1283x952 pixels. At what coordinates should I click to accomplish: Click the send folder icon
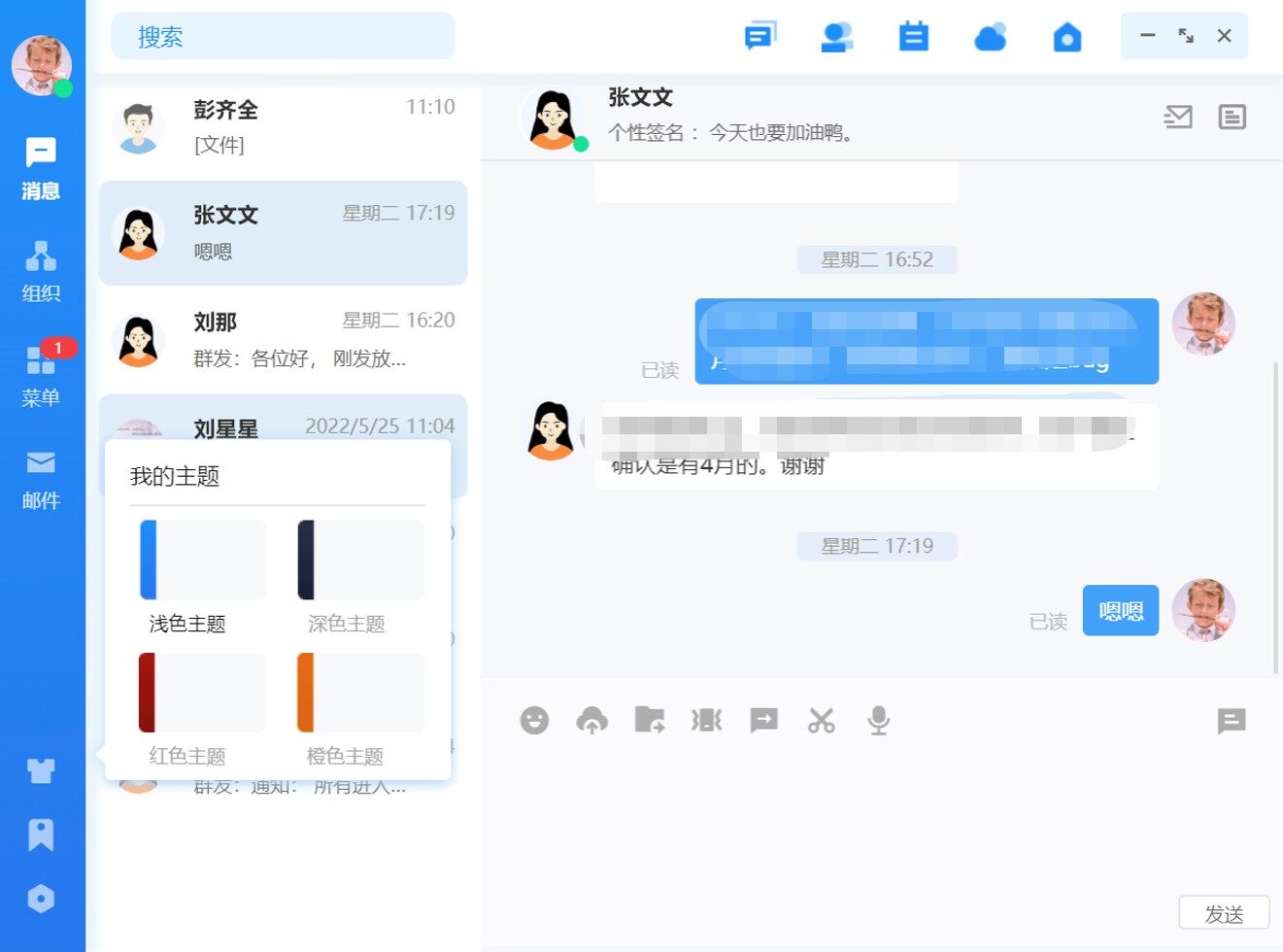(649, 720)
